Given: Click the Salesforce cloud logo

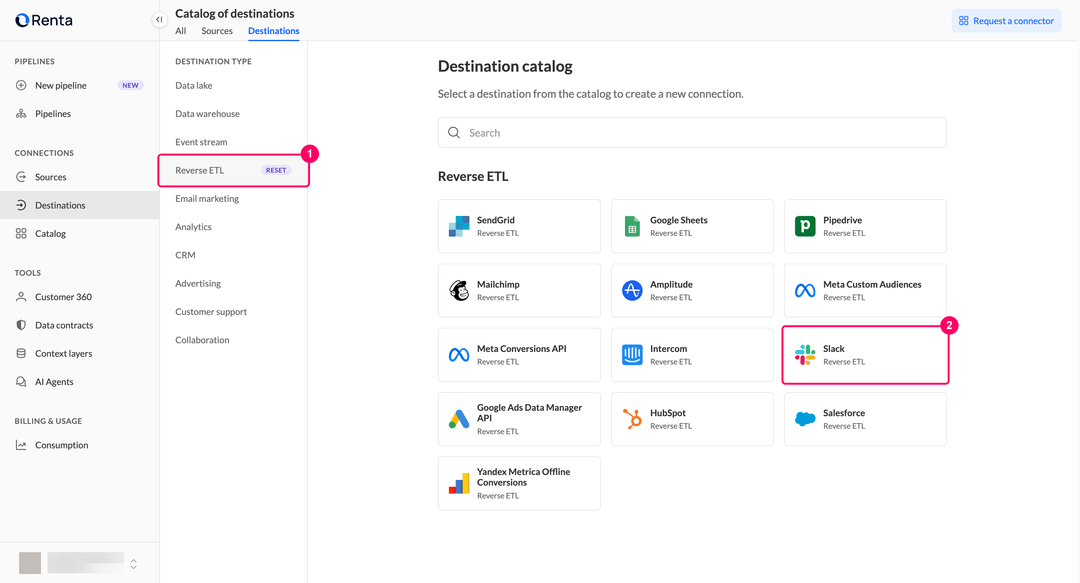Looking at the screenshot, I should tap(804, 419).
